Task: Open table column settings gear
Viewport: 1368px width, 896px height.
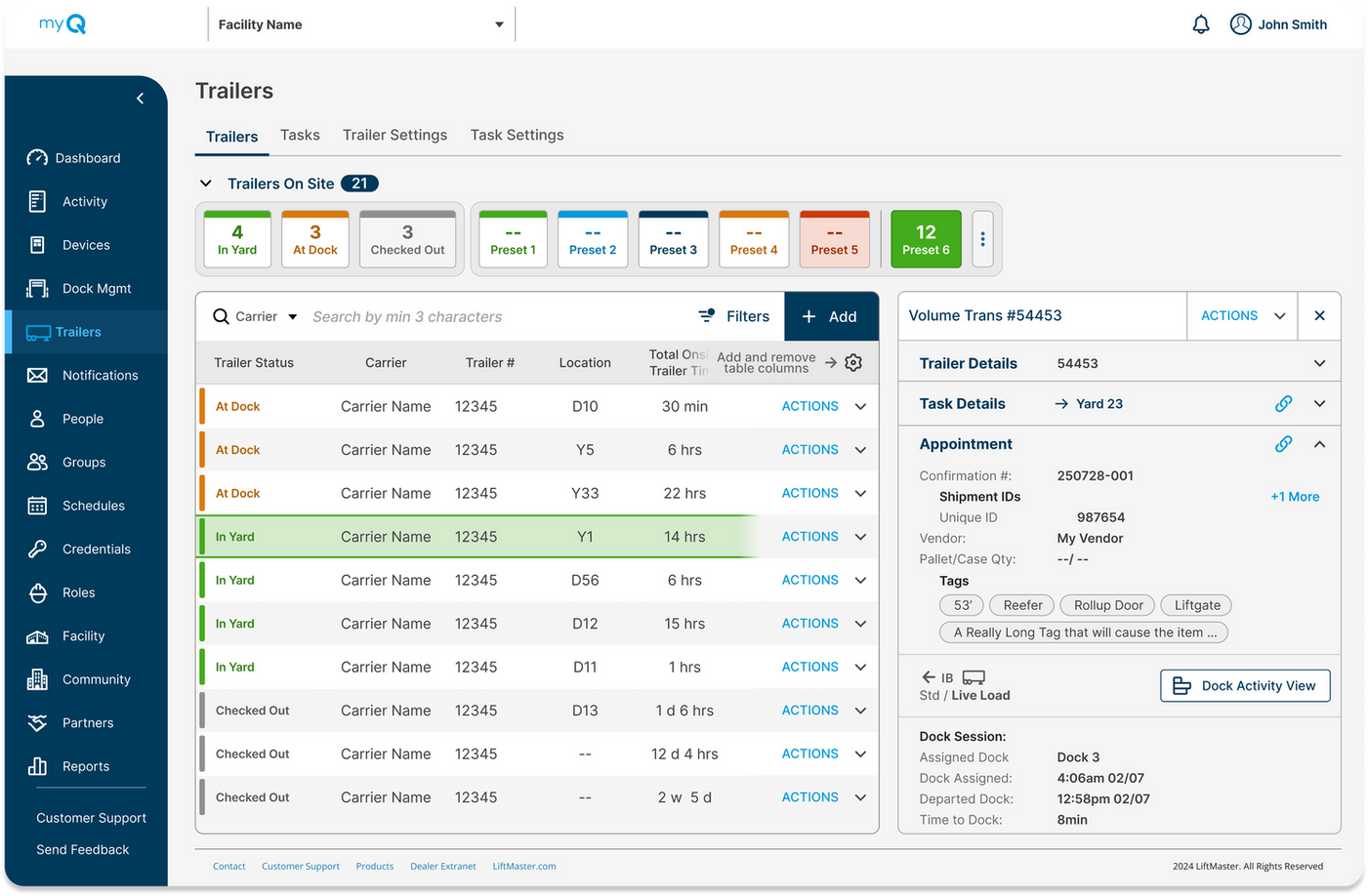Action: point(853,362)
